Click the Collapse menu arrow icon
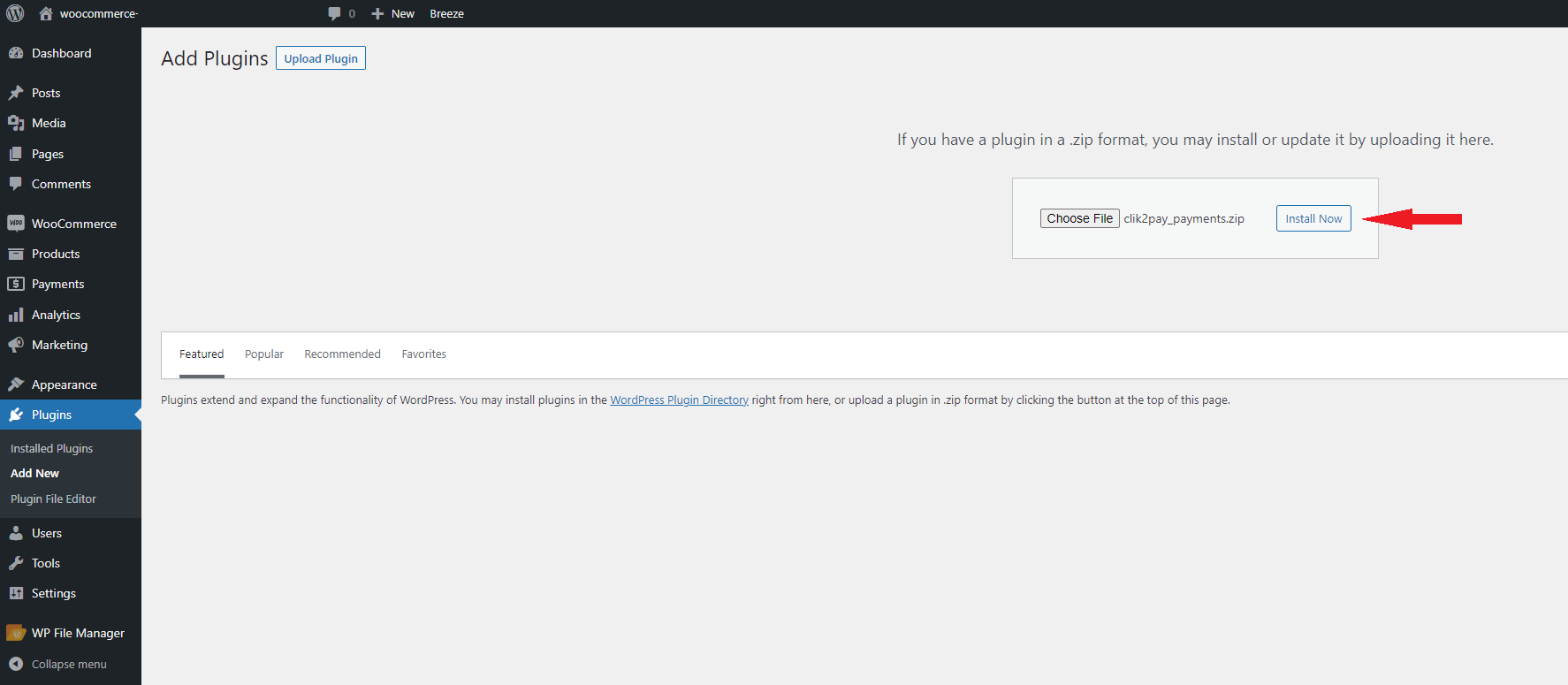This screenshot has width=1568, height=685. 16,664
